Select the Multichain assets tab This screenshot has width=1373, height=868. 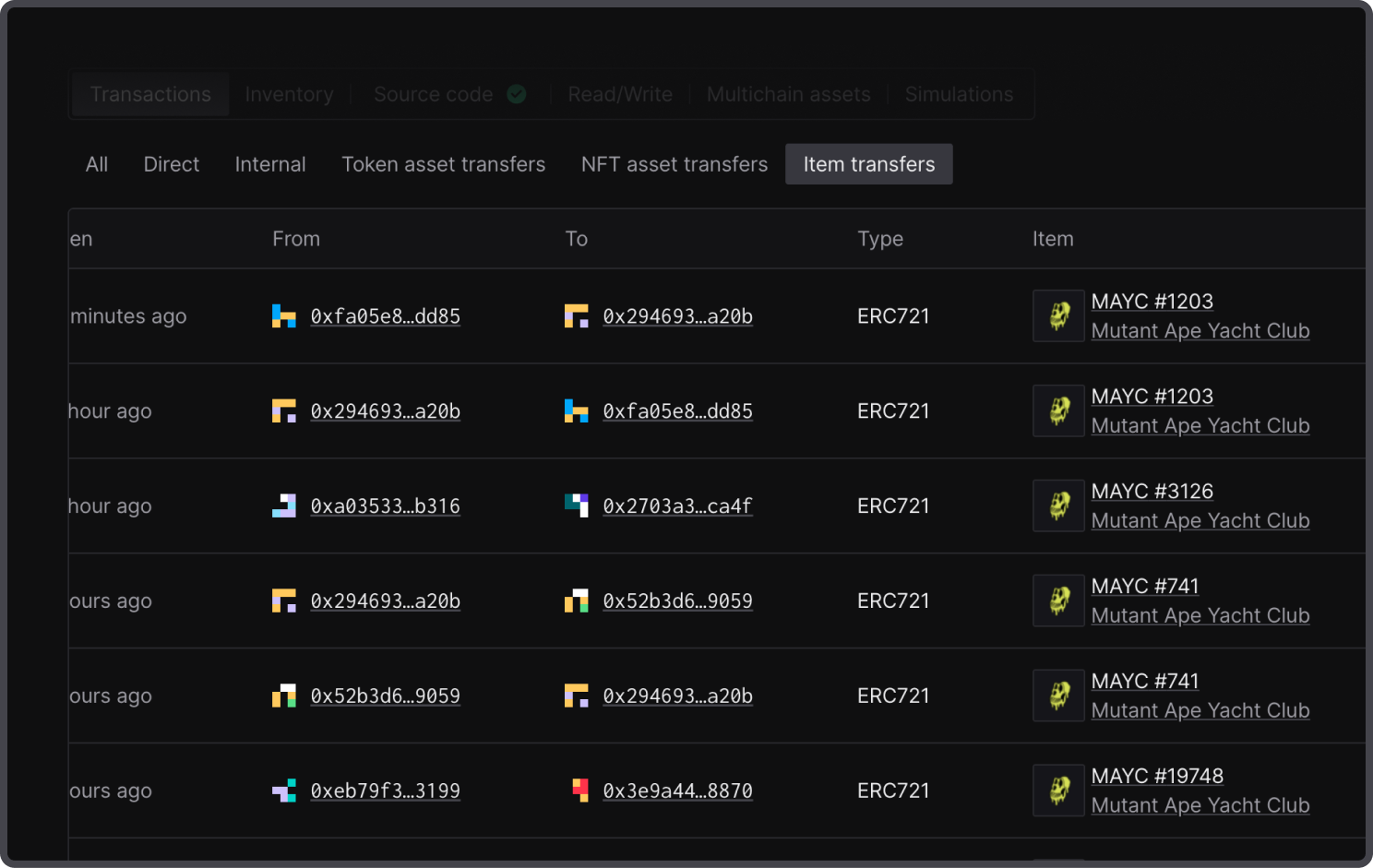coord(788,94)
